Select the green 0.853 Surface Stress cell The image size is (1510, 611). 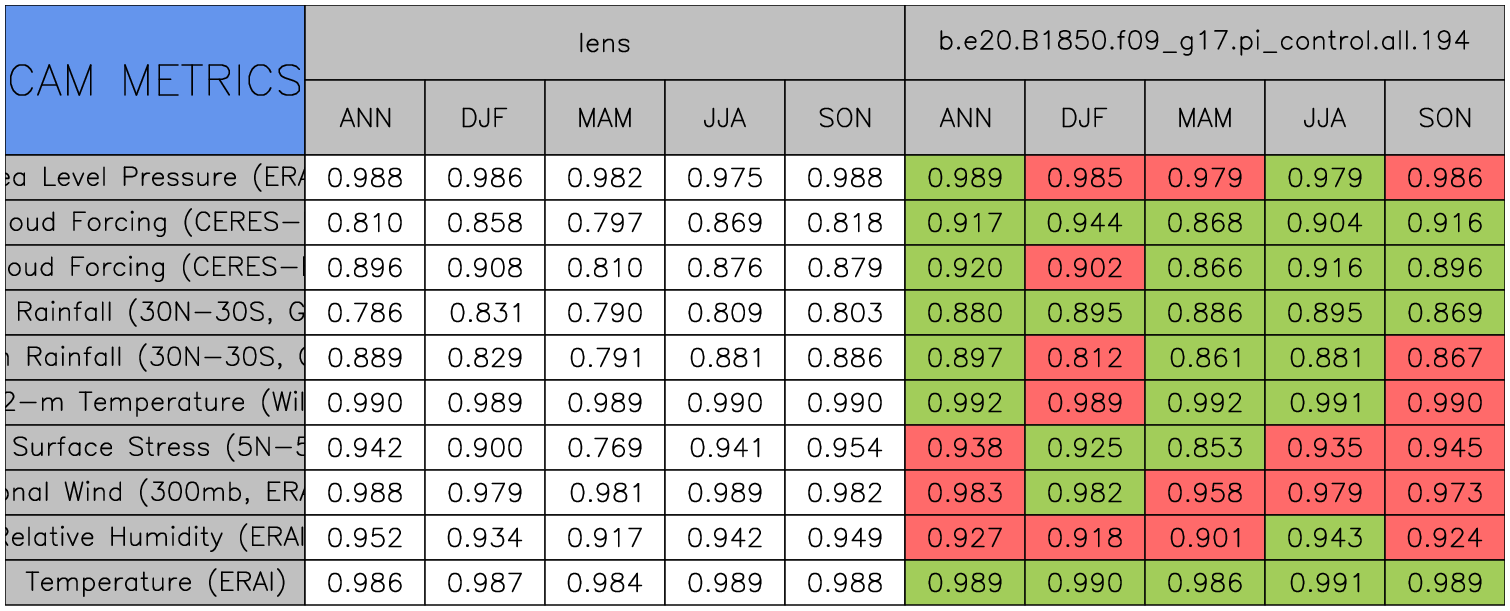pyautogui.click(x=1204, y=448)
